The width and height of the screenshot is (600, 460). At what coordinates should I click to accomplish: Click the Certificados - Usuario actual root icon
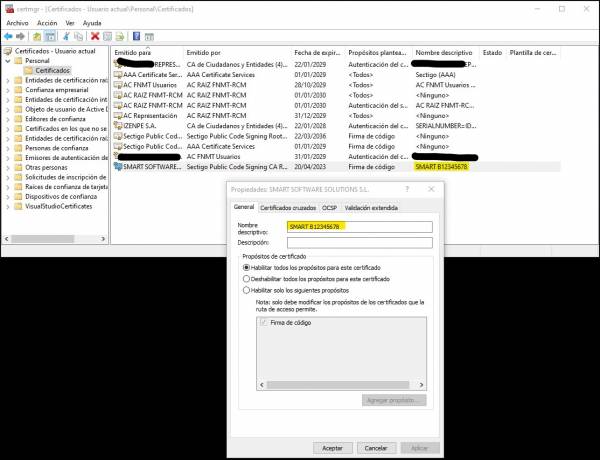pos(8,51)
